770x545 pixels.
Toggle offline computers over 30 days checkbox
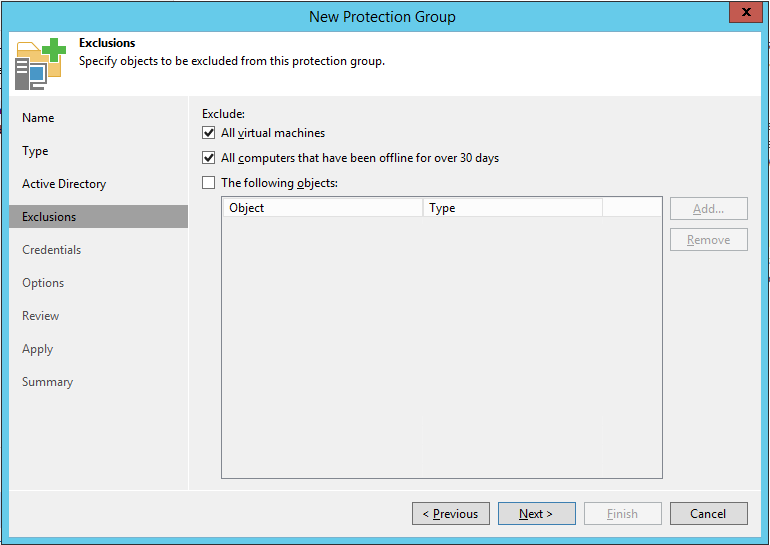(x=209, y=158)
